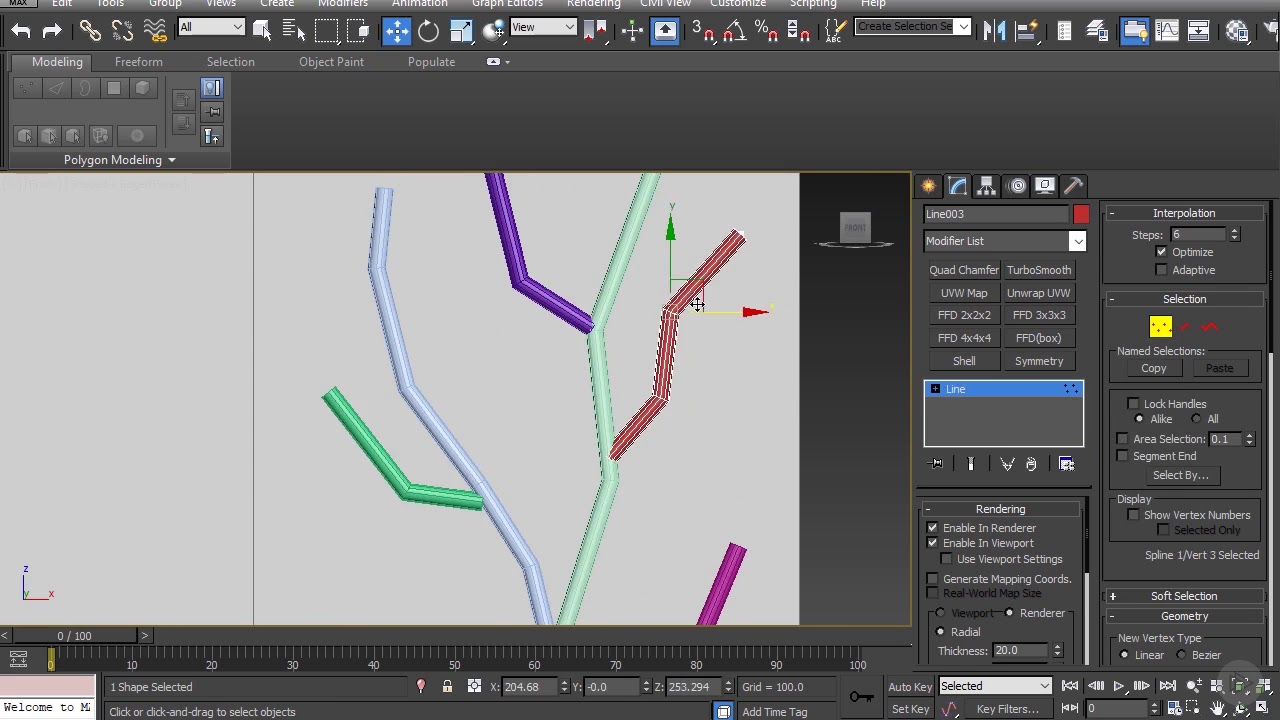Viewport: 1280px width, 720px height.
Task: Activate the Select Object tool
Action: point(262,31)
